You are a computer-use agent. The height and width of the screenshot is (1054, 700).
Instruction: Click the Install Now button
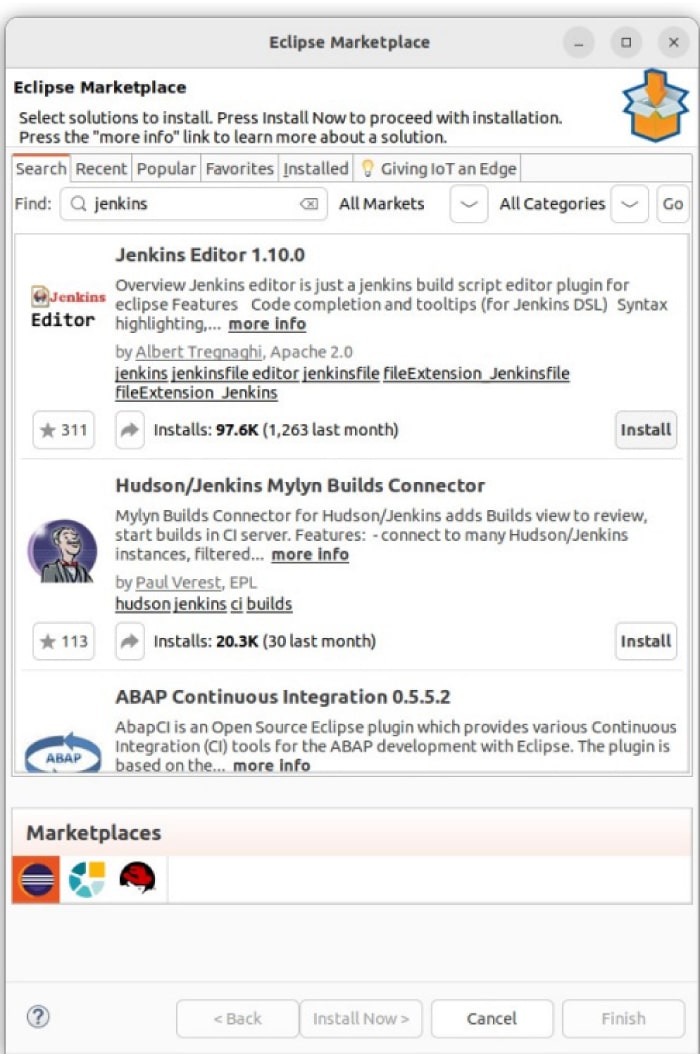361,1018
